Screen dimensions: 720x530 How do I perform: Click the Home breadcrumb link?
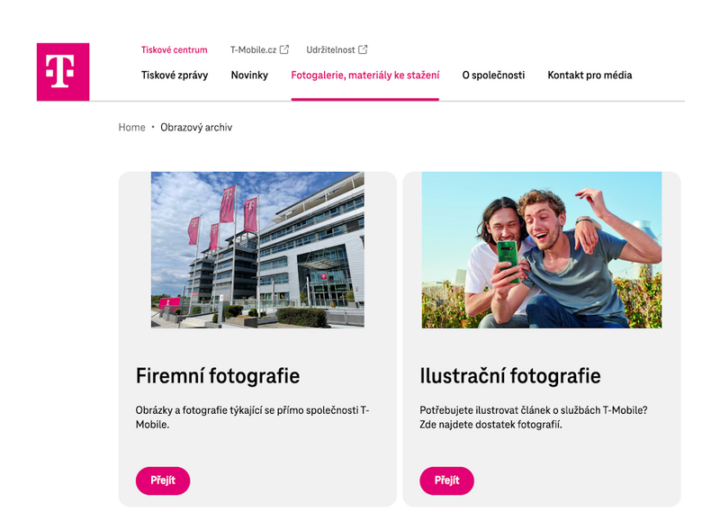coord(132,127)
